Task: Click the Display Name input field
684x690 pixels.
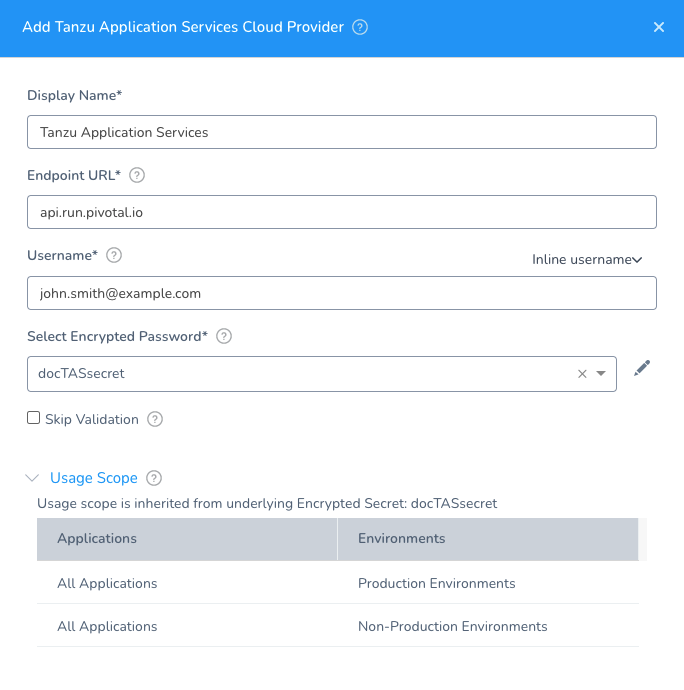Action: tap(342, 132)
